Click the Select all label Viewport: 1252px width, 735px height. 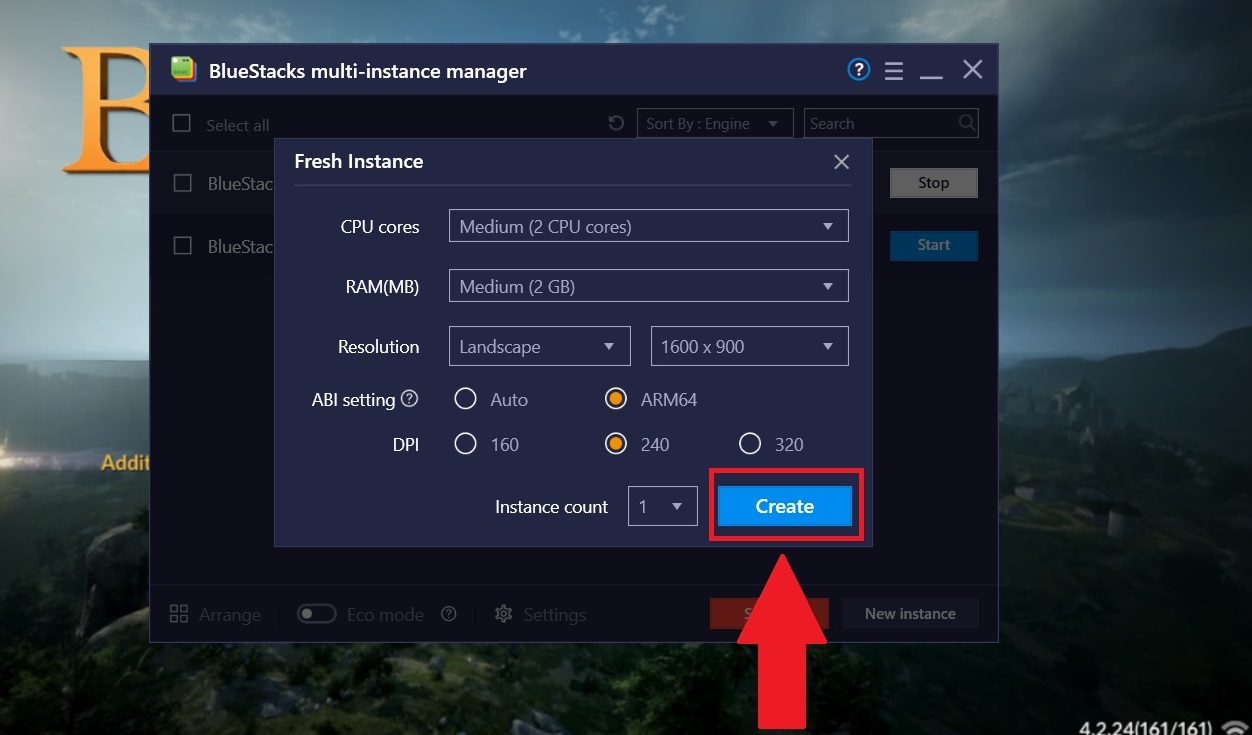pos(238,125)
